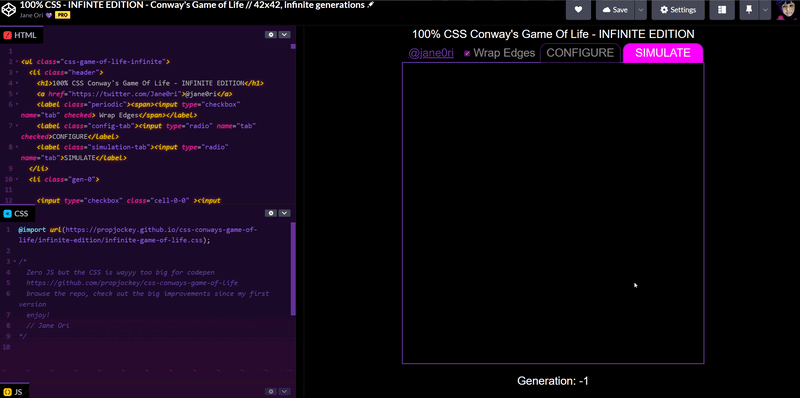
Task: Click inside the black Game of Life grid
Action: 553,213
